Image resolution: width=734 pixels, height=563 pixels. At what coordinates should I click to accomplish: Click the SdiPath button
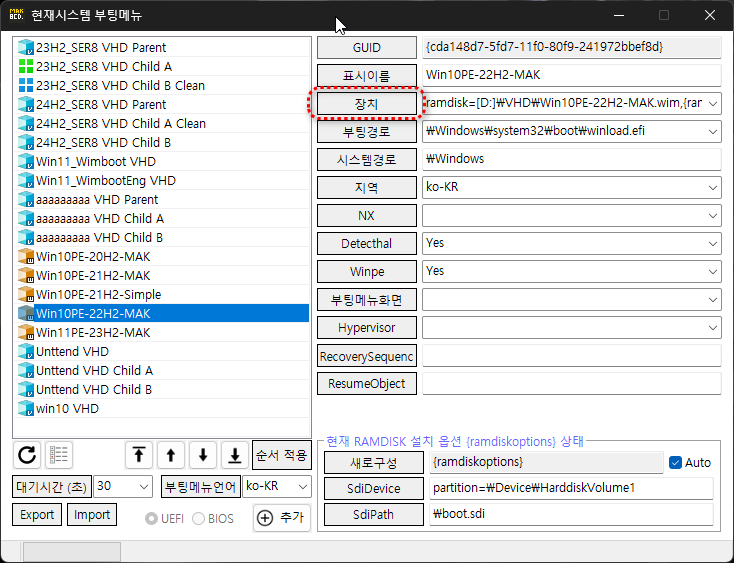(374, 515)
